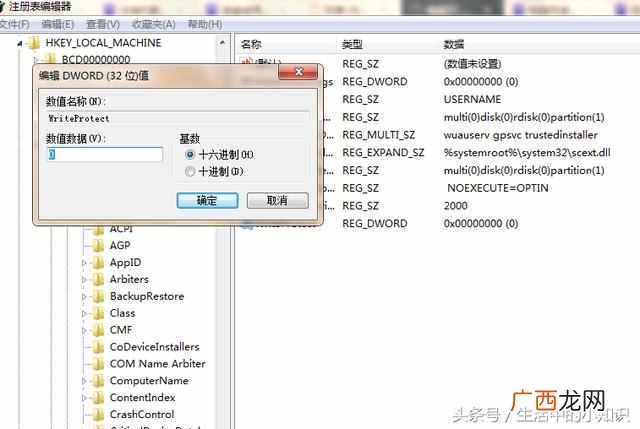The width and height of the screenshot is (640, 429).
Task: Open the 查看(V) menu
Action: 103,25
